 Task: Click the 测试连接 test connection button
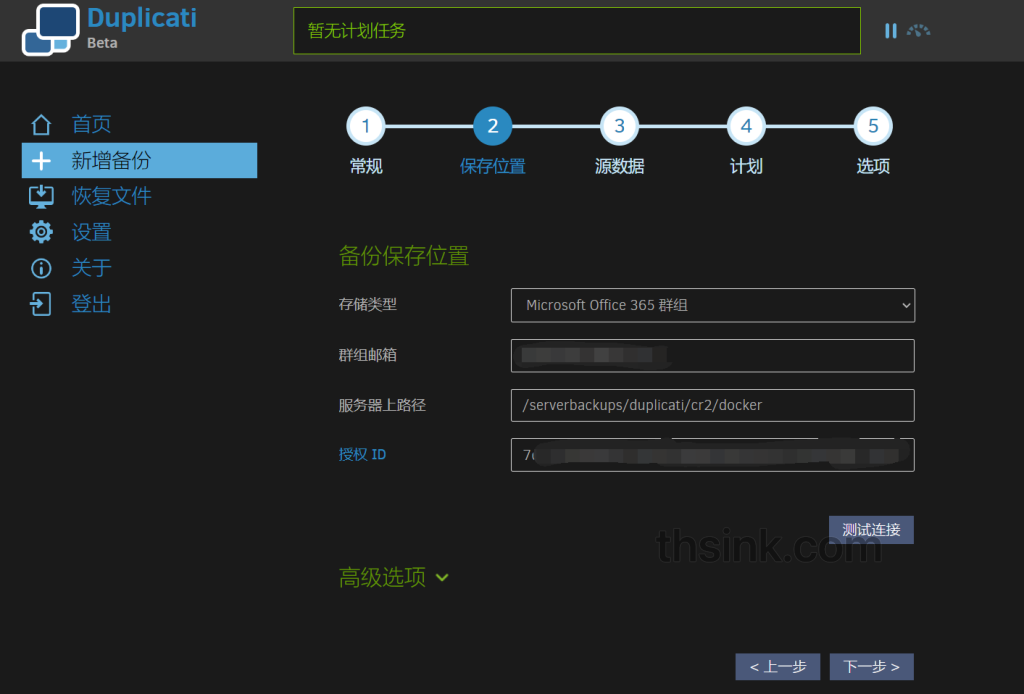click(870, 529)
